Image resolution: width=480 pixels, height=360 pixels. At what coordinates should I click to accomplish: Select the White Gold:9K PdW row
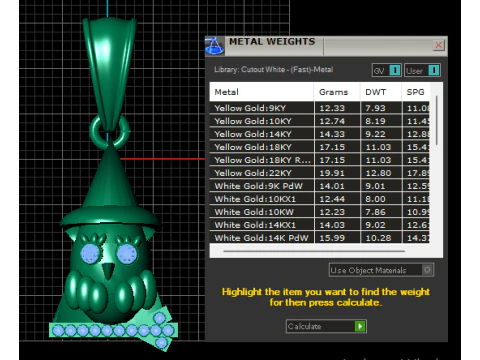pos(319,186)
